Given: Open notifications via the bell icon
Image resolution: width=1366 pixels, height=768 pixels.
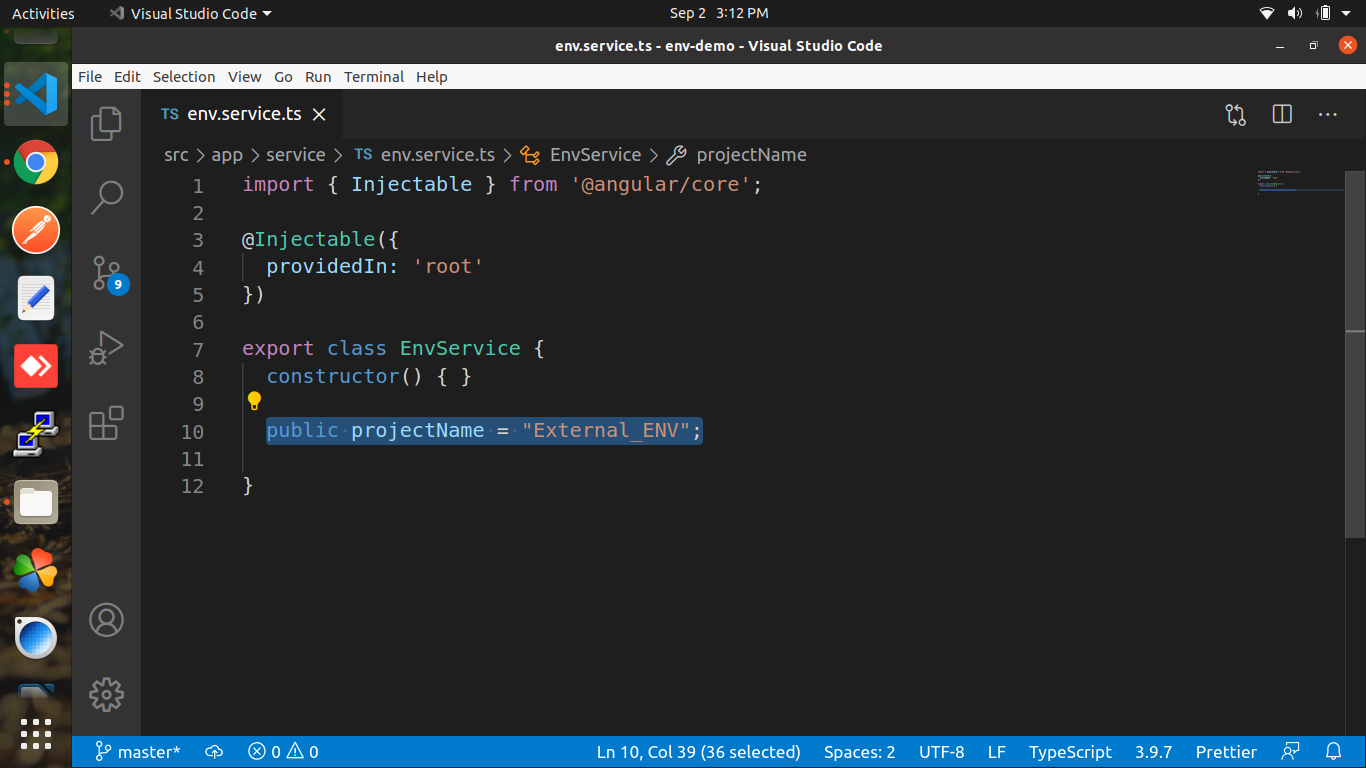Looking at the screenshot, I should click(1334, 751).
